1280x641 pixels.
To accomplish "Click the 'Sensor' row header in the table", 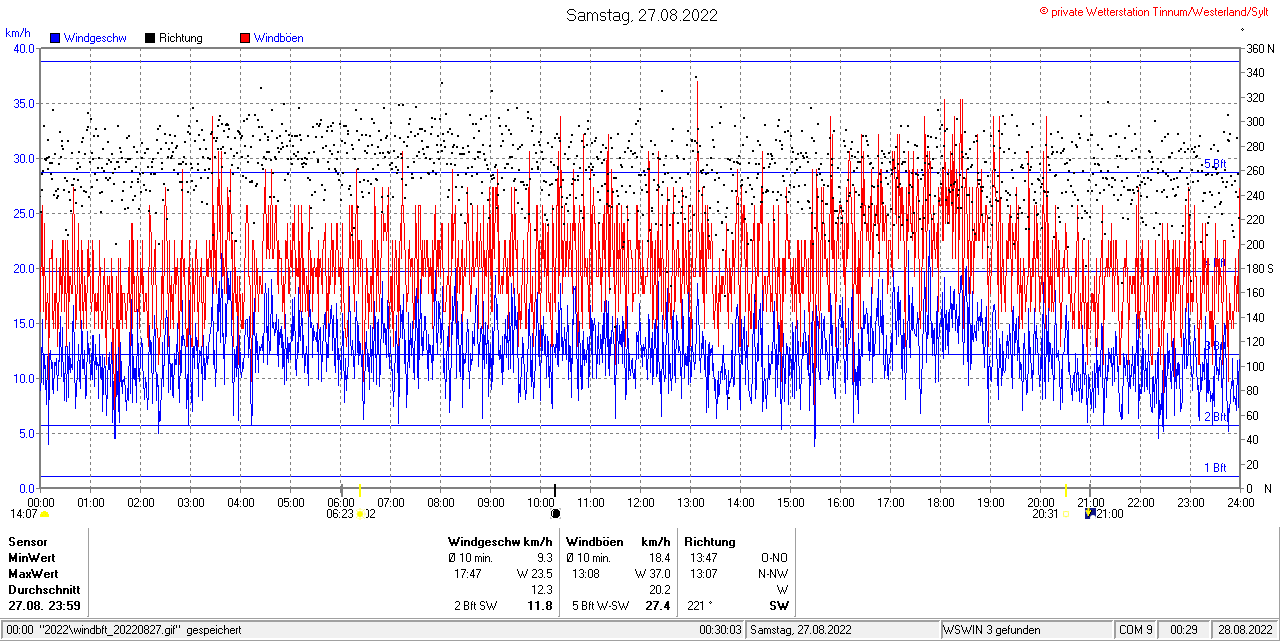I will [28, 541].
